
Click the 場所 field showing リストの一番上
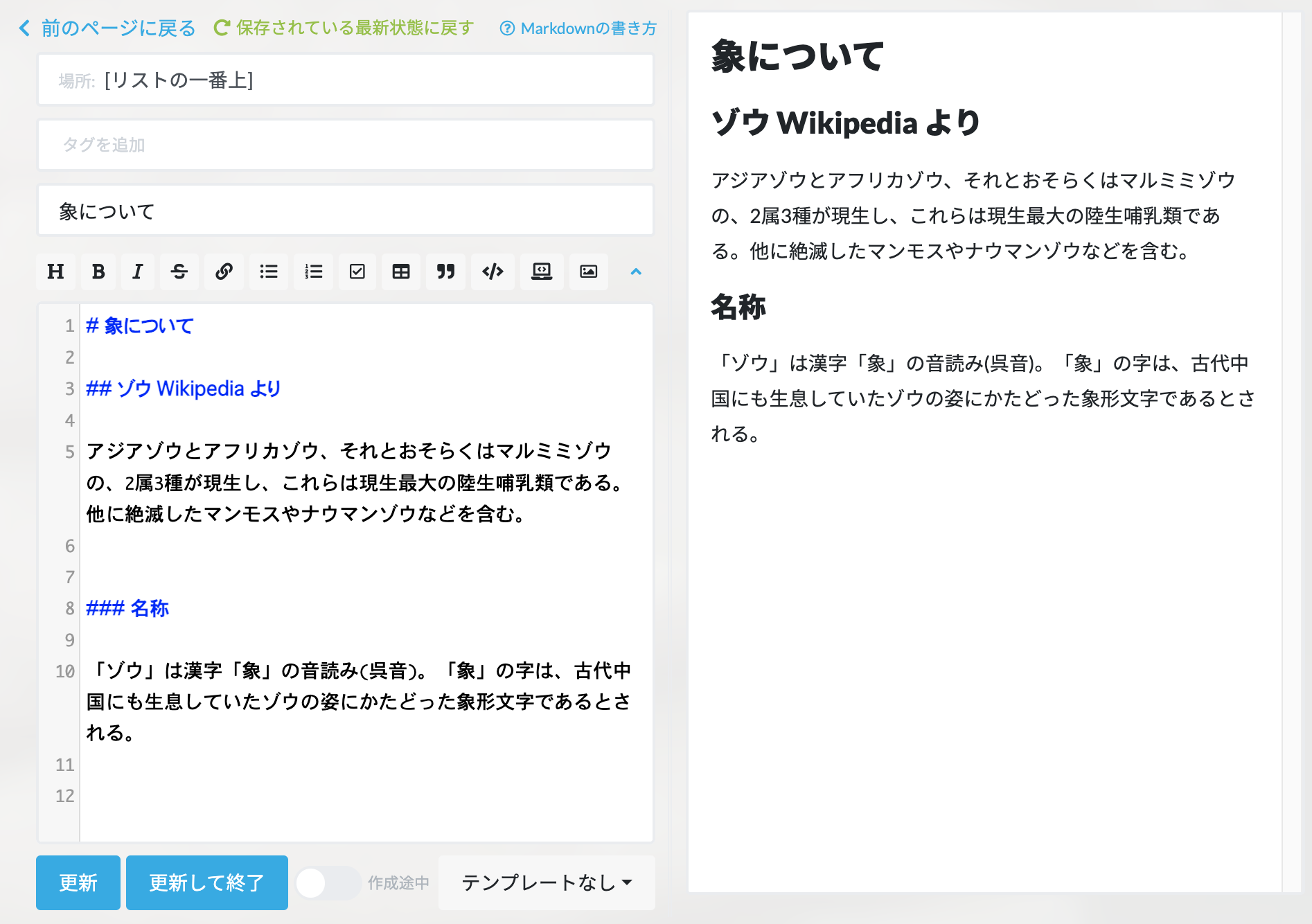(x=346, y=80)
